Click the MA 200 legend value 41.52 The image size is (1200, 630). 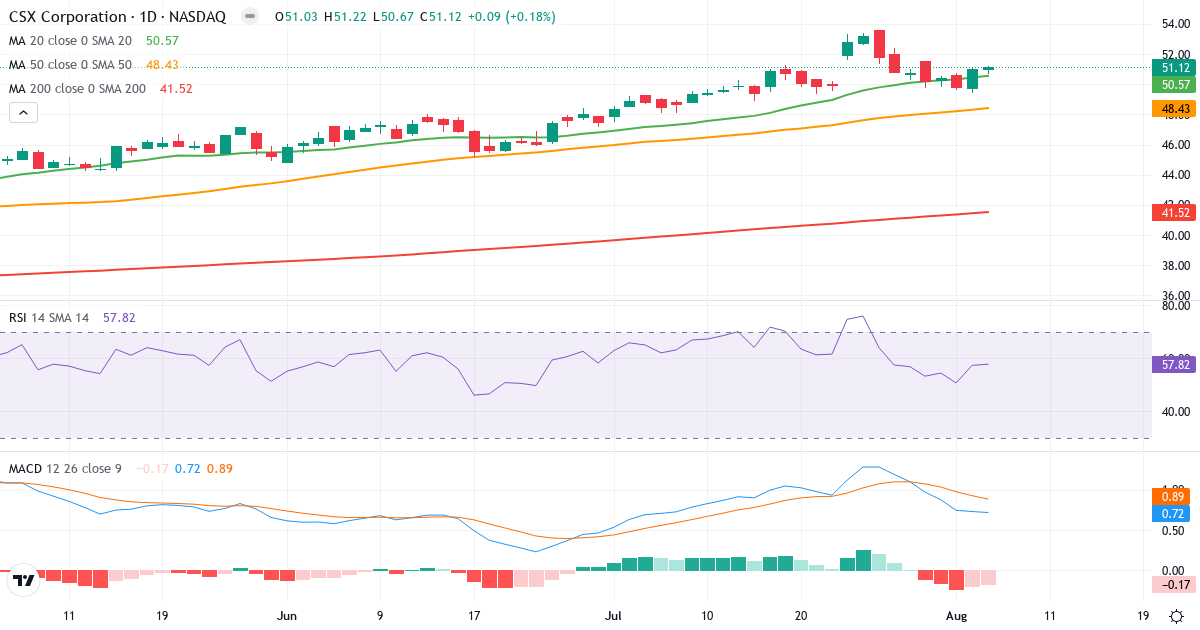176,88
